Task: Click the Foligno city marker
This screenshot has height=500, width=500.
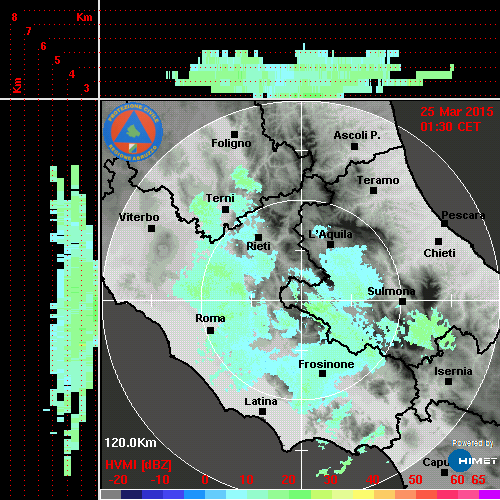Action: [234, 134]
